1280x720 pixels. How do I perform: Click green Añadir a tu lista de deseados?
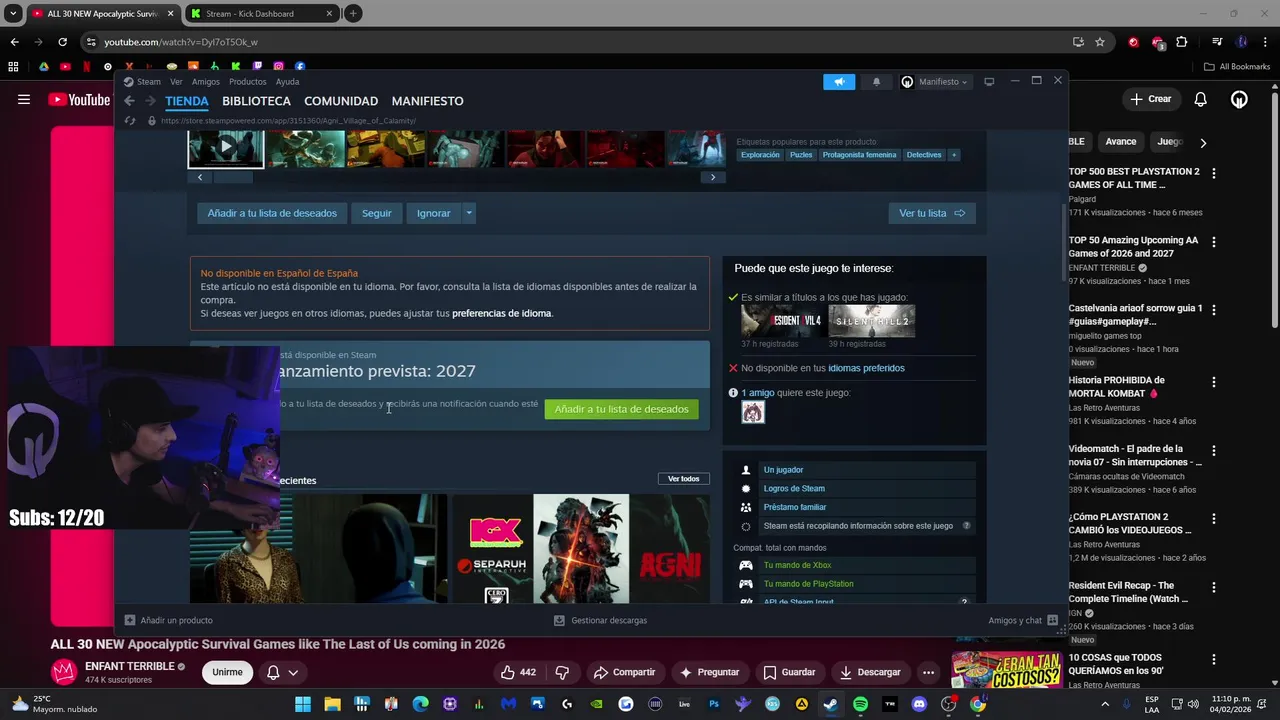pyautogui.click(x=621, y=409)
